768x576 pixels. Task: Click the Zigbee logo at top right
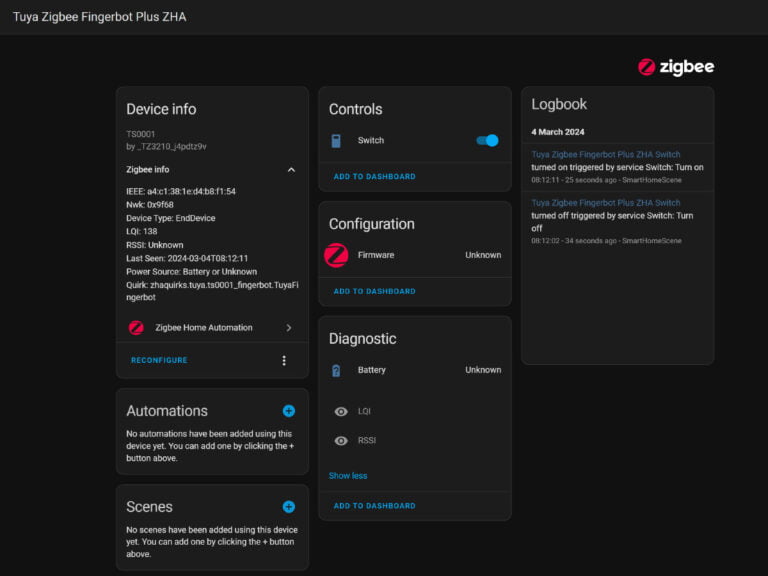(x=675, y=67)
